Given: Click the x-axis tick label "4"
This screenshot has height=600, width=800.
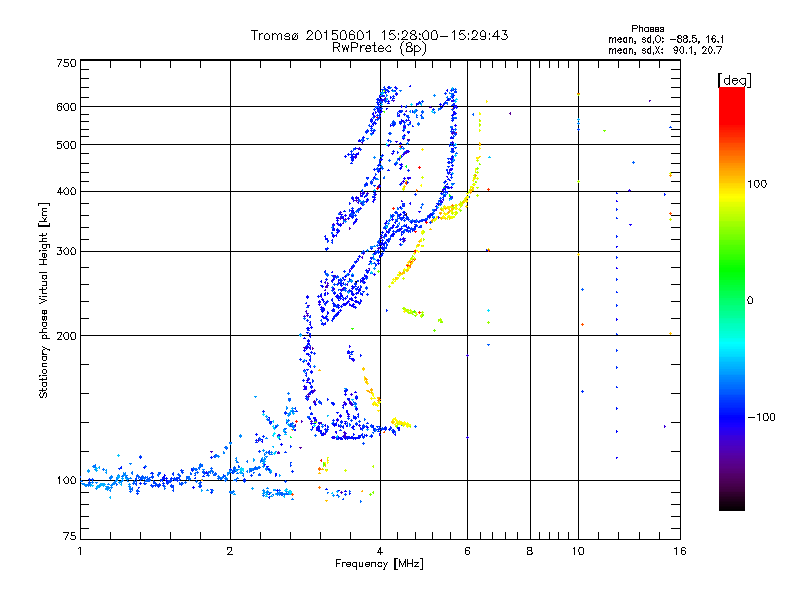Looking at the screenshot, I should point(380,551).
